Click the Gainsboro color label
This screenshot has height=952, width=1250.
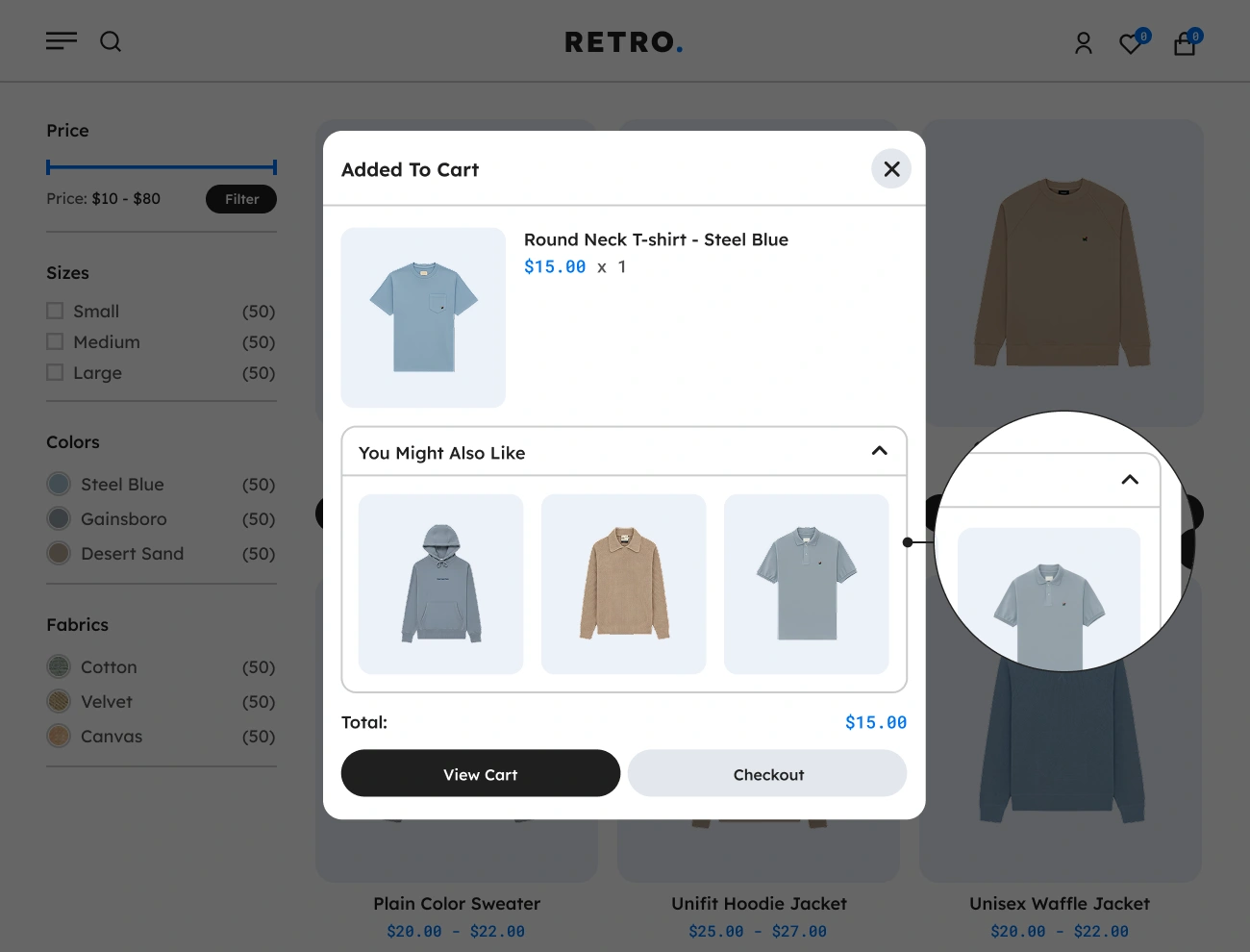click(124, 519)
